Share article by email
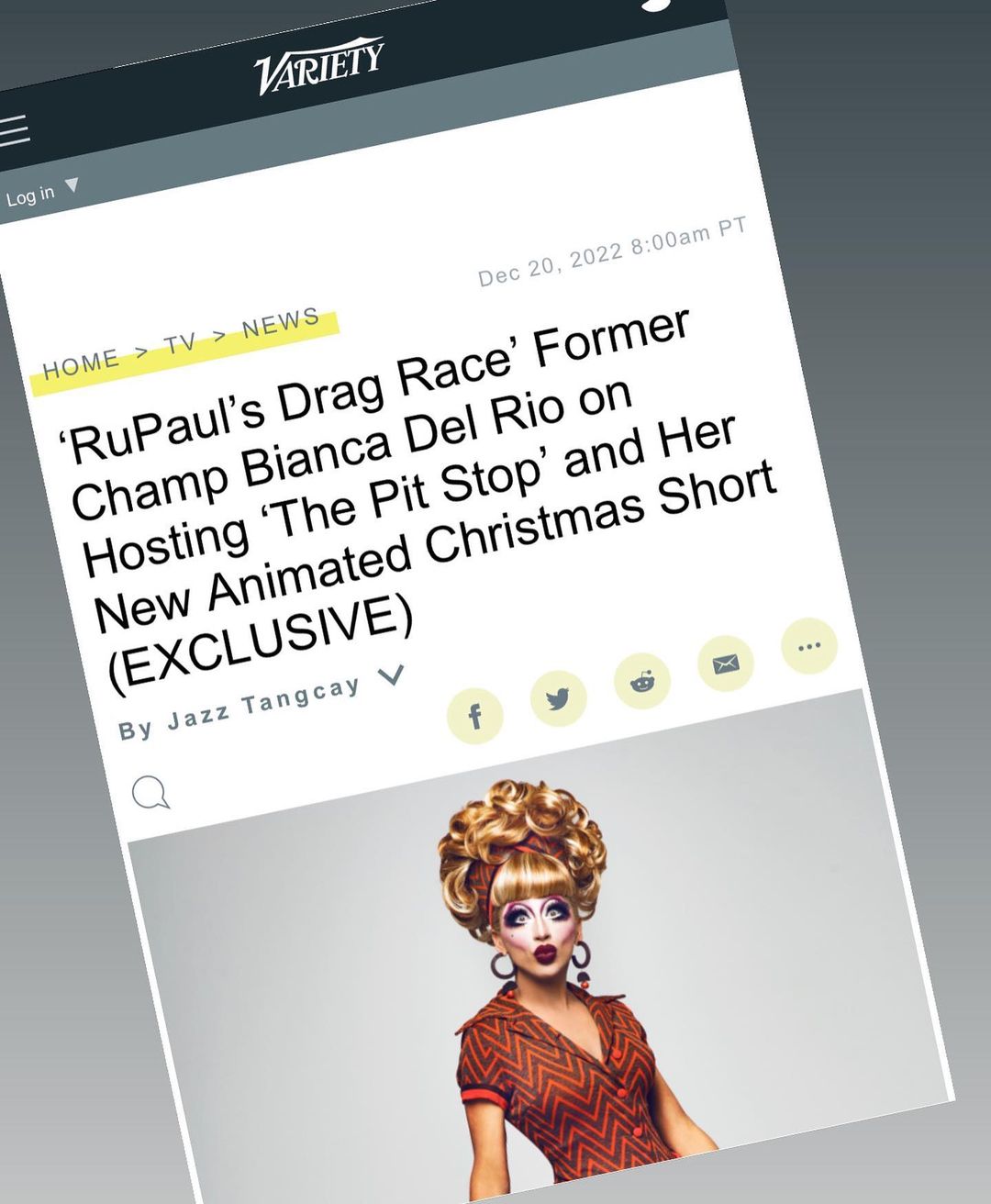 coord(726,663)
